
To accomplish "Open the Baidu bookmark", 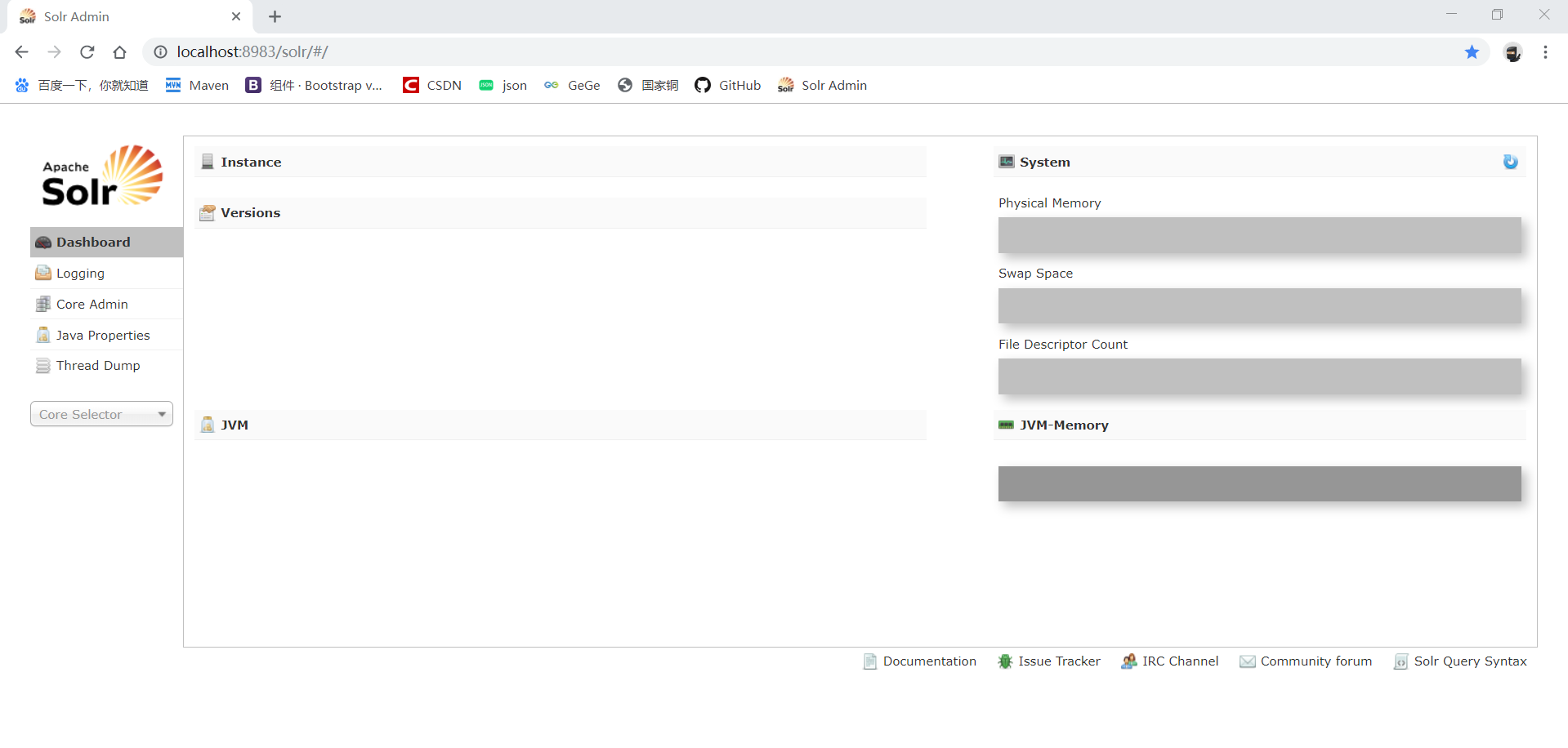I will click(82, 85).
